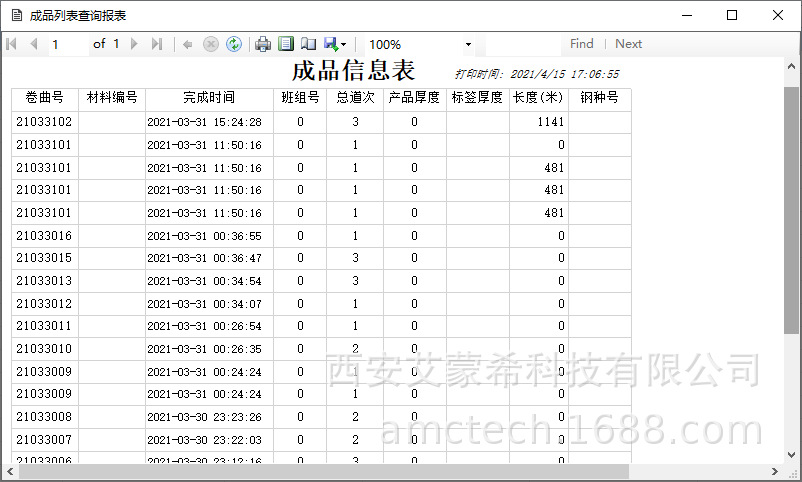Print the report
The width and height of the screenshot is (802, 482).
pyautogui.click(x=263, y=44)
